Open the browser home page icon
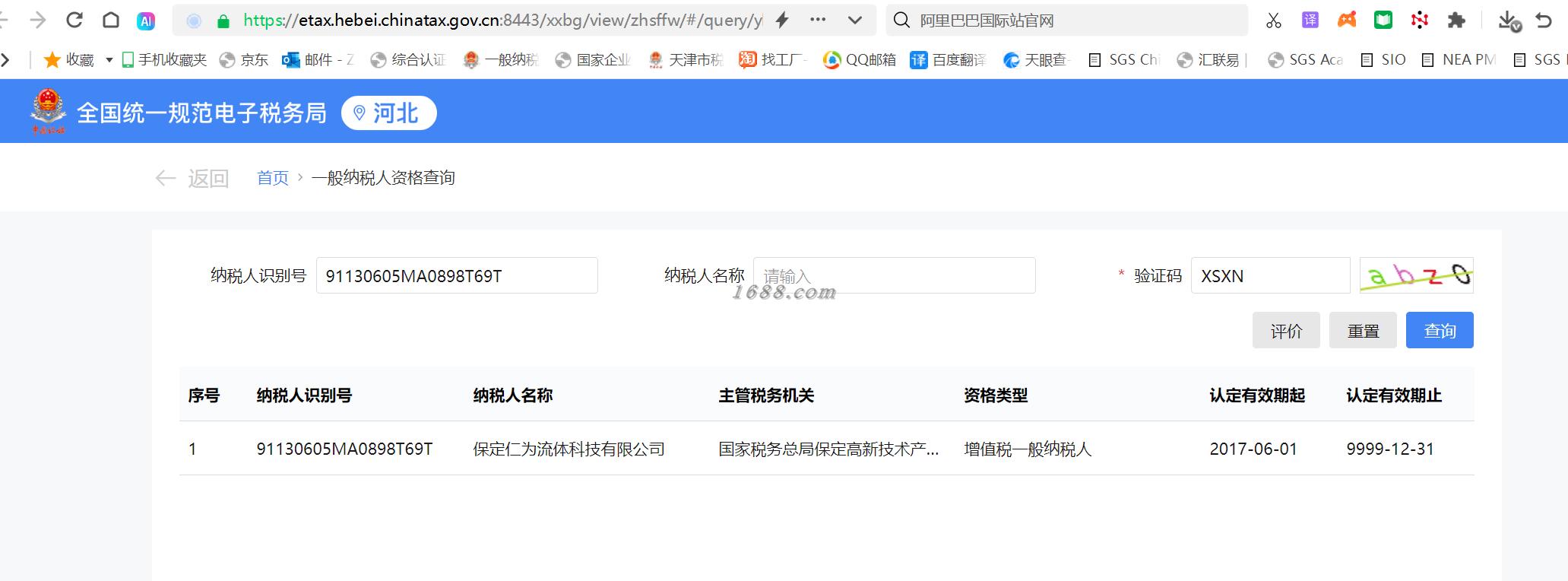This screenshot has width=1568, height=581. (x=111, y=21)
